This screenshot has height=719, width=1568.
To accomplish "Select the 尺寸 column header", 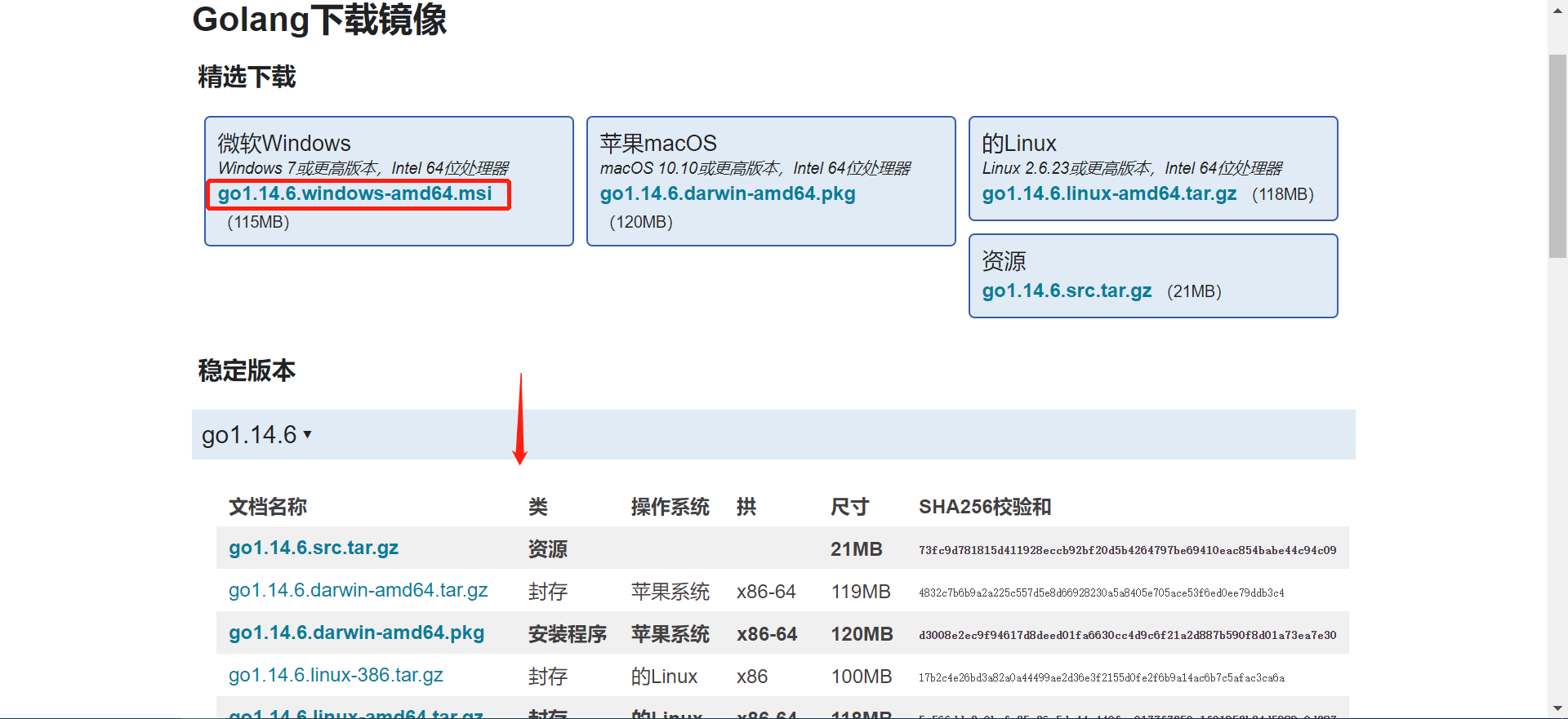I will pos(849,507).
